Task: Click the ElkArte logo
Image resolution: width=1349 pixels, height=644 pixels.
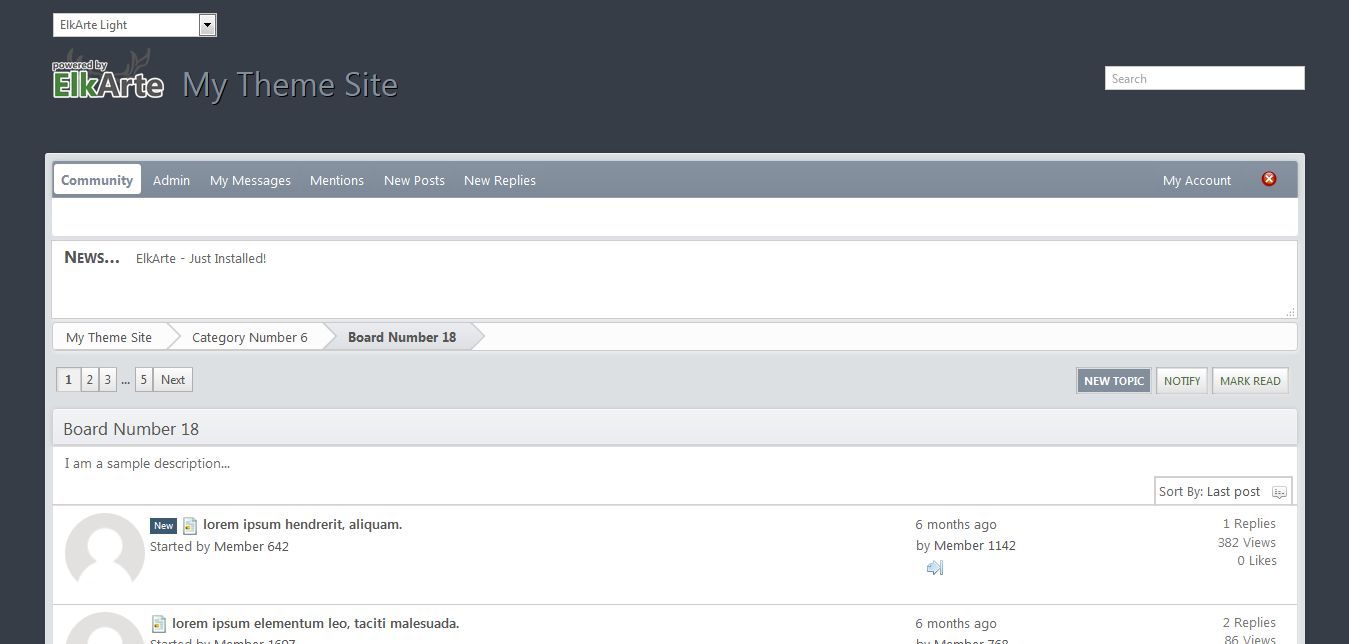Action: point(108,76)
